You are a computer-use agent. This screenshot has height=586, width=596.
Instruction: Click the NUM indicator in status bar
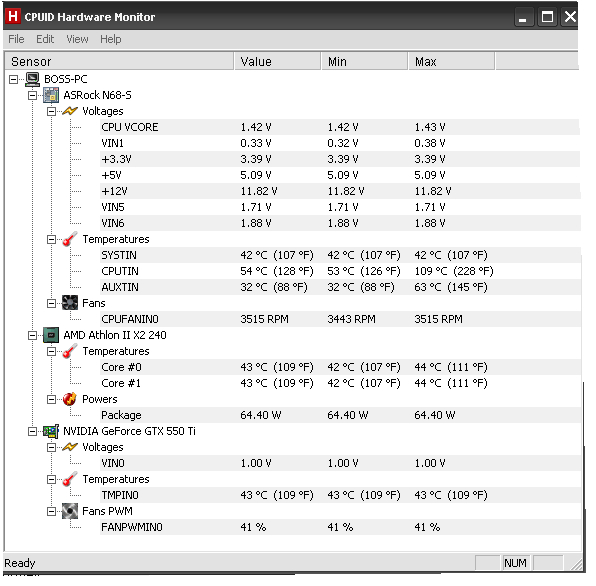(x=515, y=563)
